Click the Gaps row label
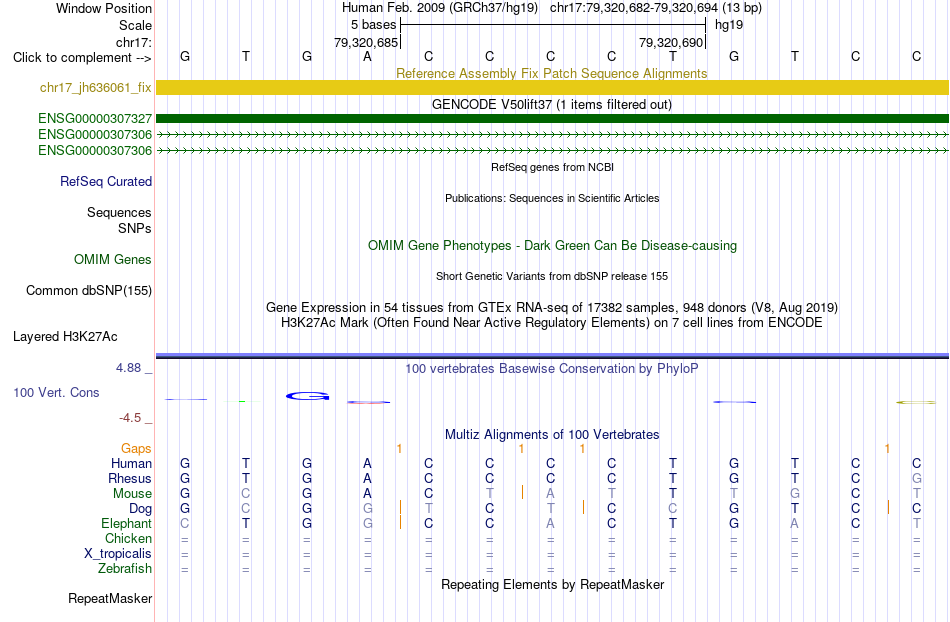Screen dimensions: 950x622 [x=136, y=449]
